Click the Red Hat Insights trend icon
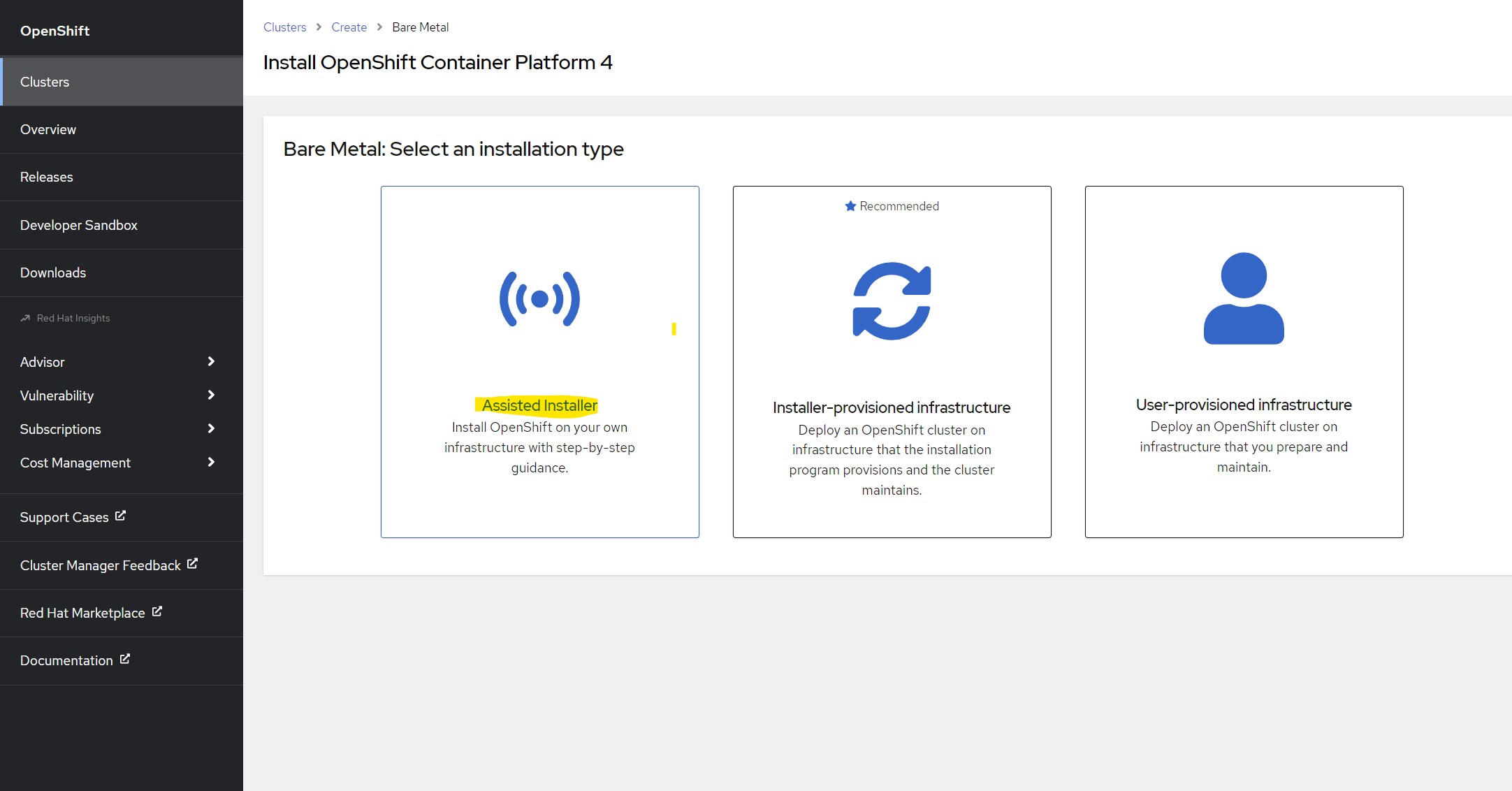 pos(25,318)
